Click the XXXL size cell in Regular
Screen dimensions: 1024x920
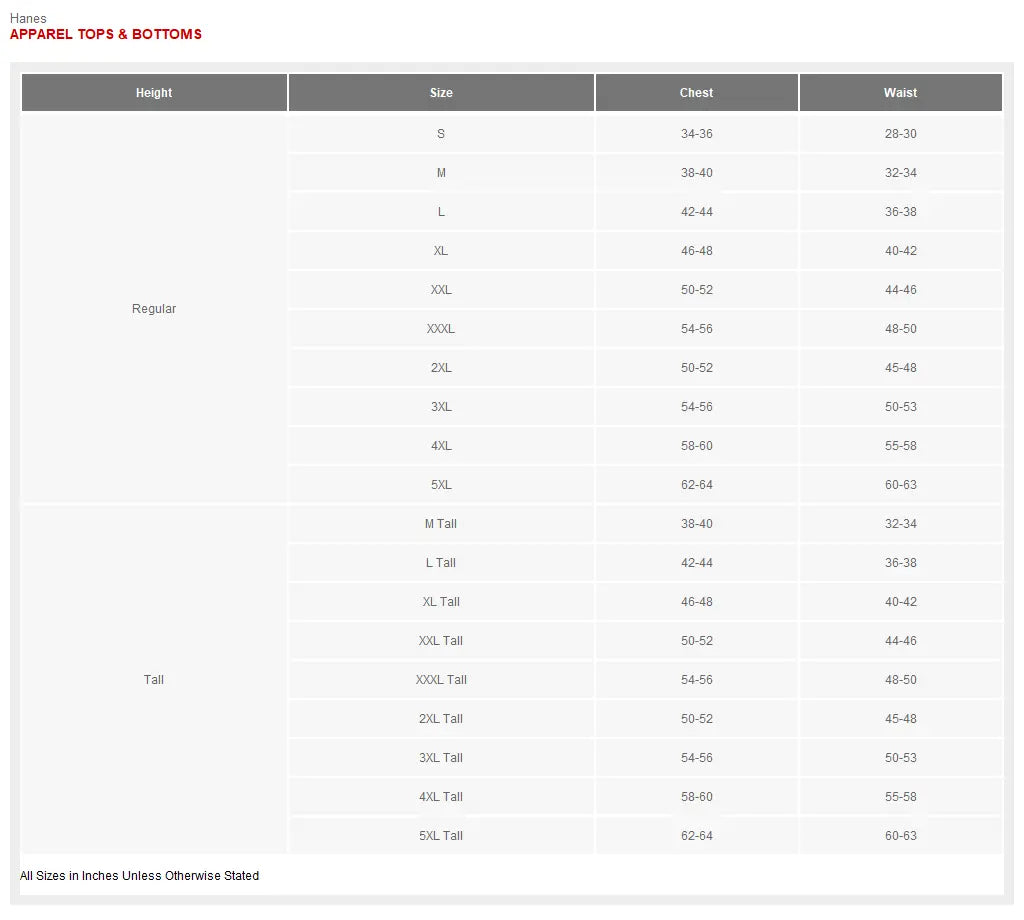(441, 329)
